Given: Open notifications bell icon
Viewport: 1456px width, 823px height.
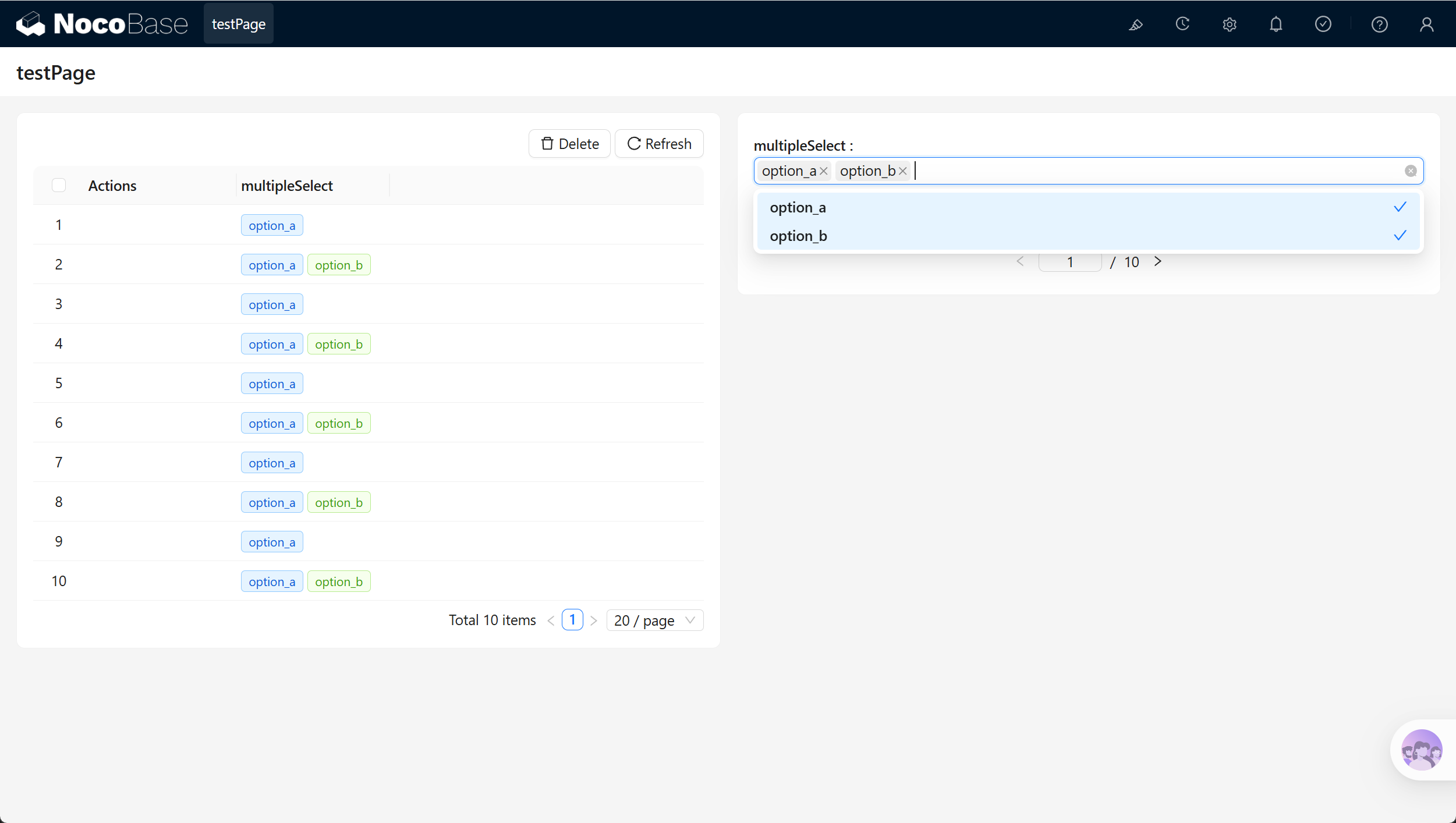Looking at the screenshot, I should [1276, 24].
